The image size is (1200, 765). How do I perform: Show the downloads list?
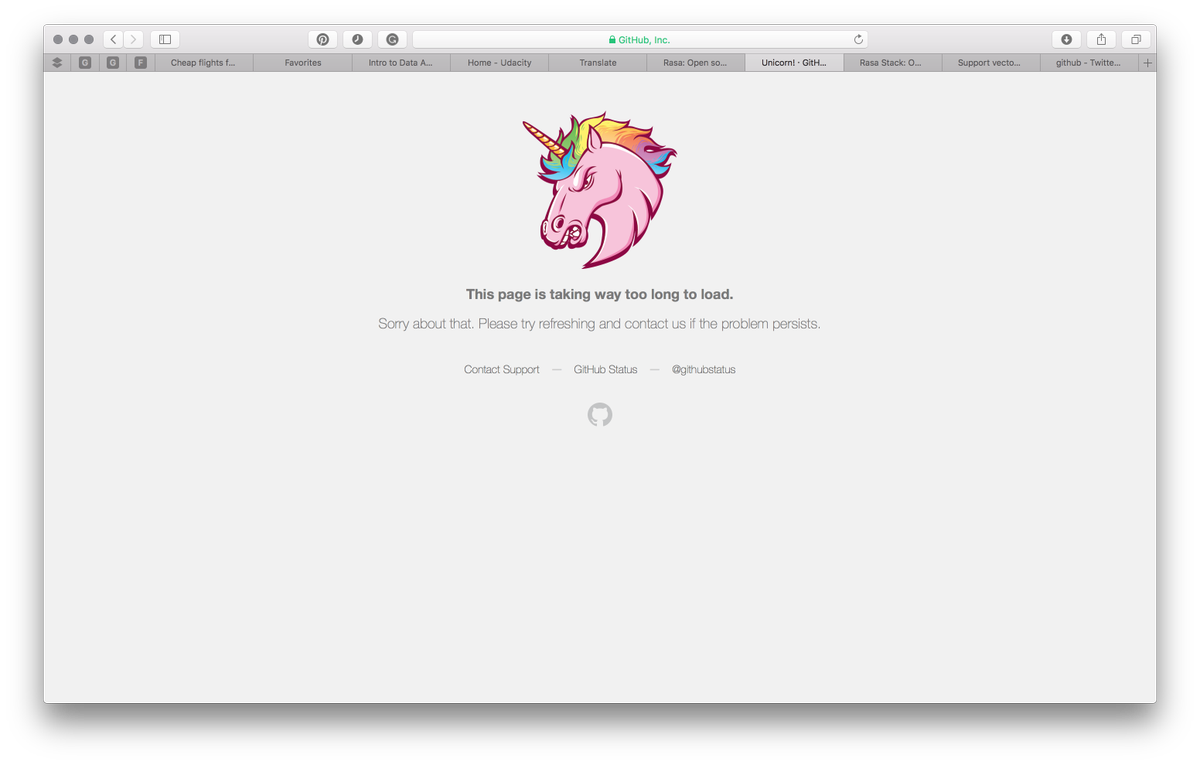tap(1066, 39)
